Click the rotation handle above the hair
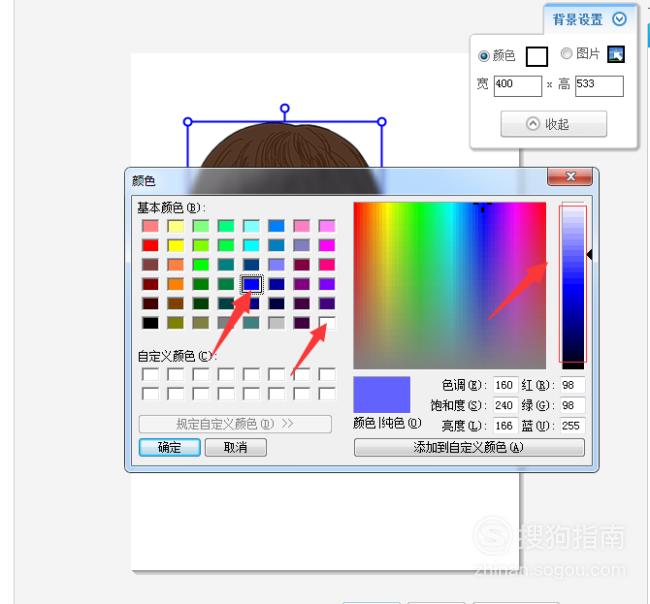 tap(284, 109)
